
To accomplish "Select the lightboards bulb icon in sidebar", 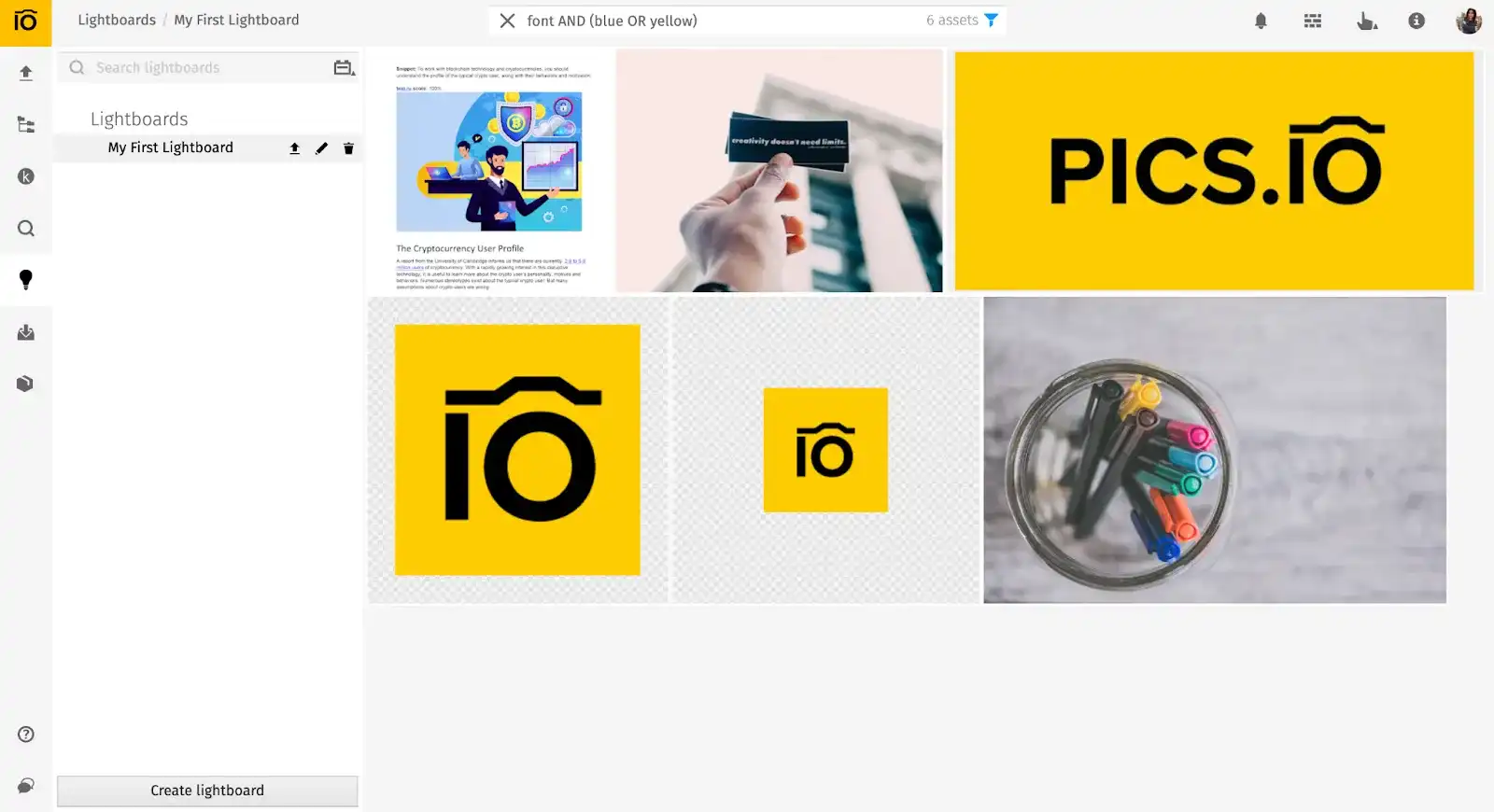I will pos(26,280).
